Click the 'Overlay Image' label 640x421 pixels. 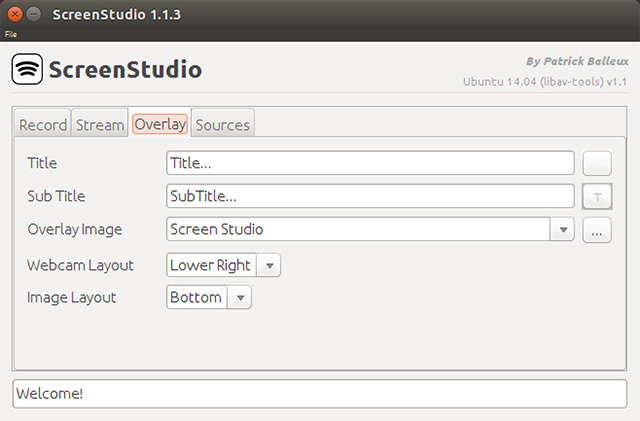(x=75, y=229)
